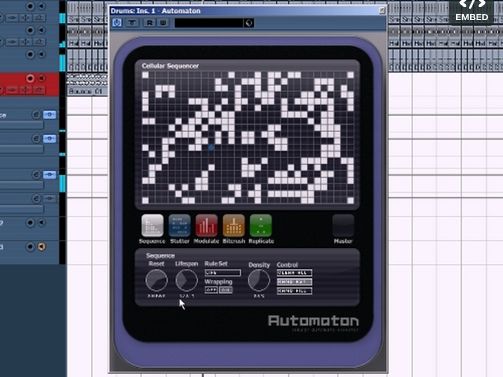Click the Density knob
The image size is (503, 377).
[x=259, y=280]
